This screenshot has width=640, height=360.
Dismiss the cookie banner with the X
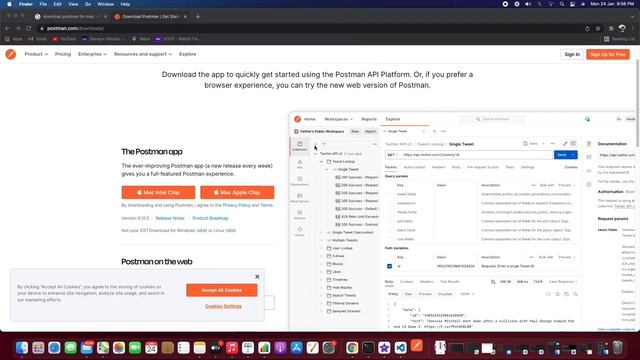pos(257,277)
